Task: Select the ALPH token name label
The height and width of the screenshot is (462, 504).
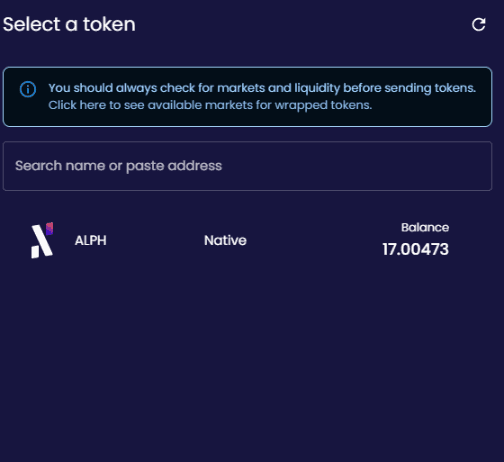Action: pos(91,240)
